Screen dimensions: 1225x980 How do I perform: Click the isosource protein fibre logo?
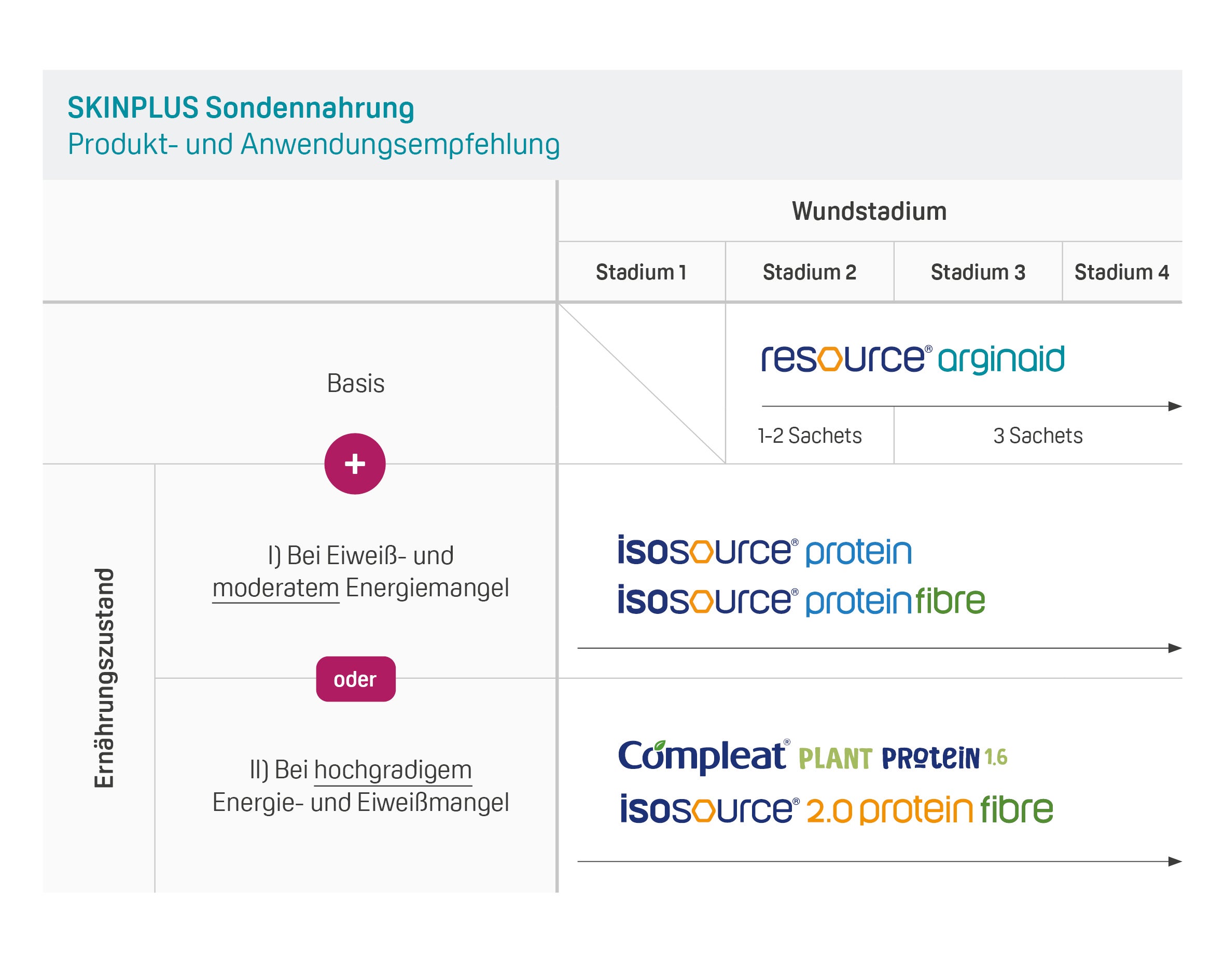pos(801,600)
